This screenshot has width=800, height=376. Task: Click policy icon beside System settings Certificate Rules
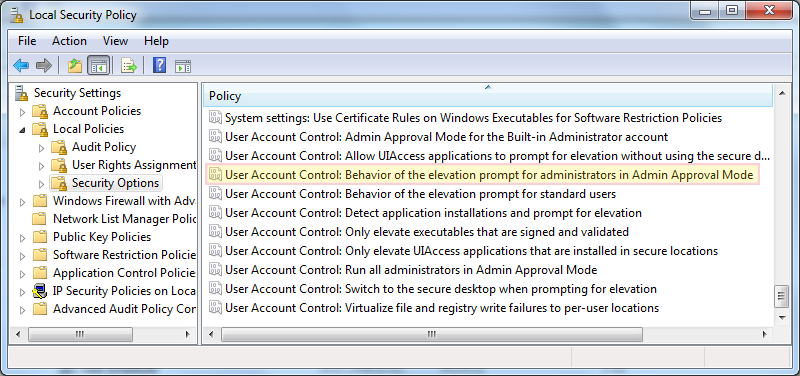pyautogui.click(x=216, y=118)
